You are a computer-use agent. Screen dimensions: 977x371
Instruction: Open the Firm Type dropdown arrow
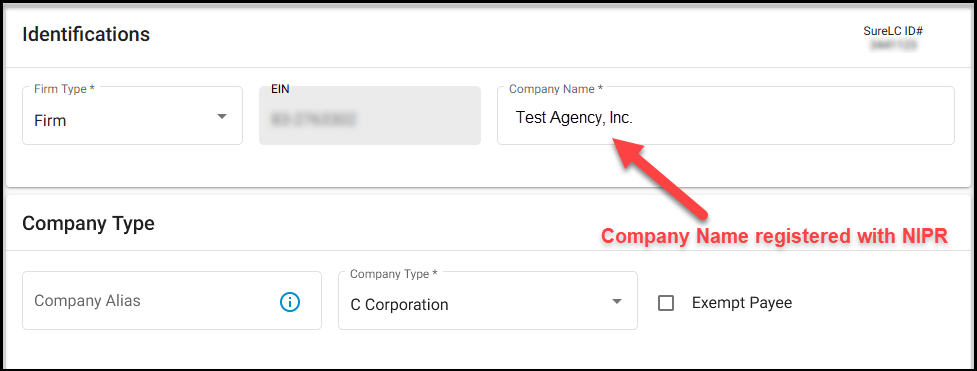tap(222, 117)
